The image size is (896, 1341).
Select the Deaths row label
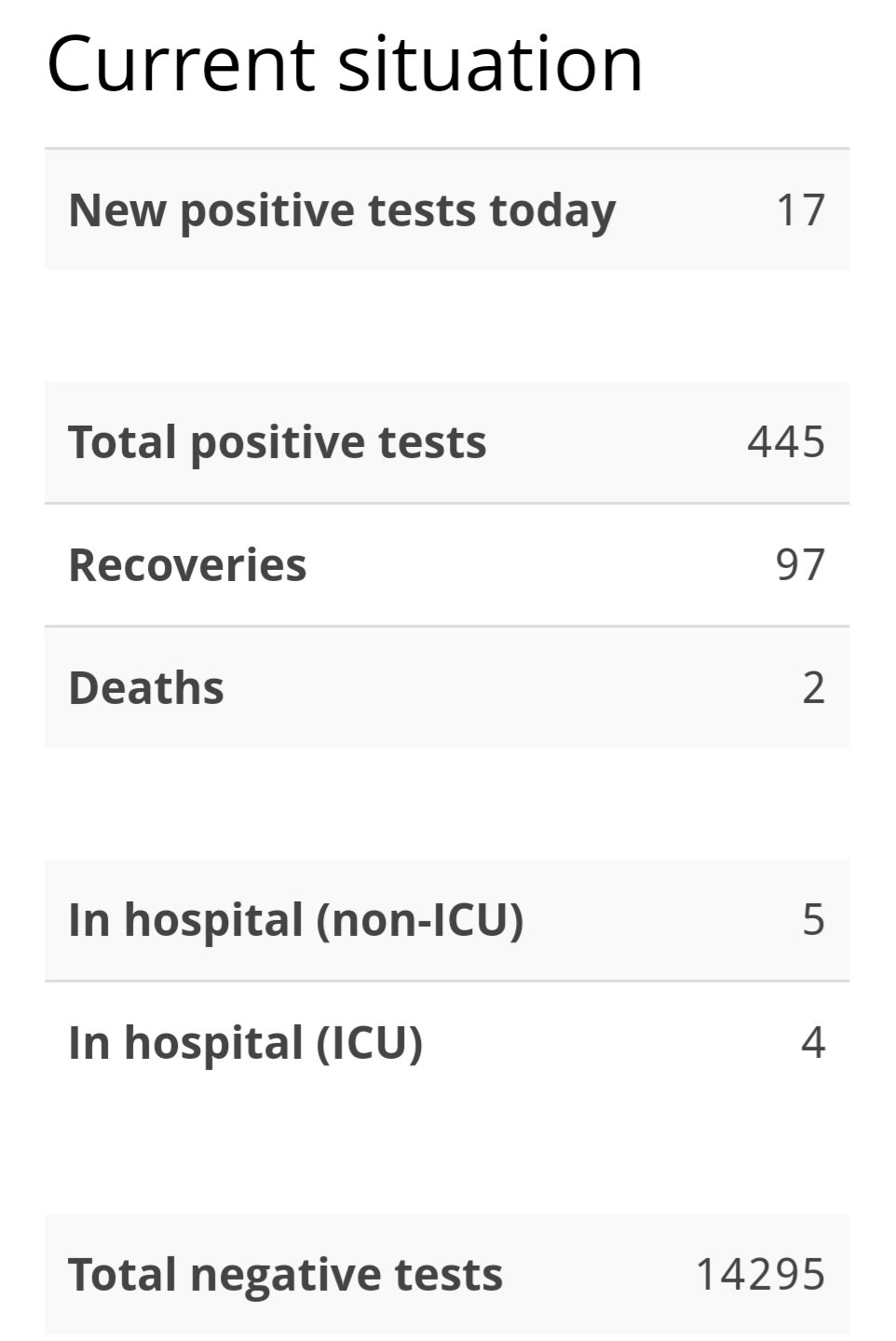(x=146, y=688)
